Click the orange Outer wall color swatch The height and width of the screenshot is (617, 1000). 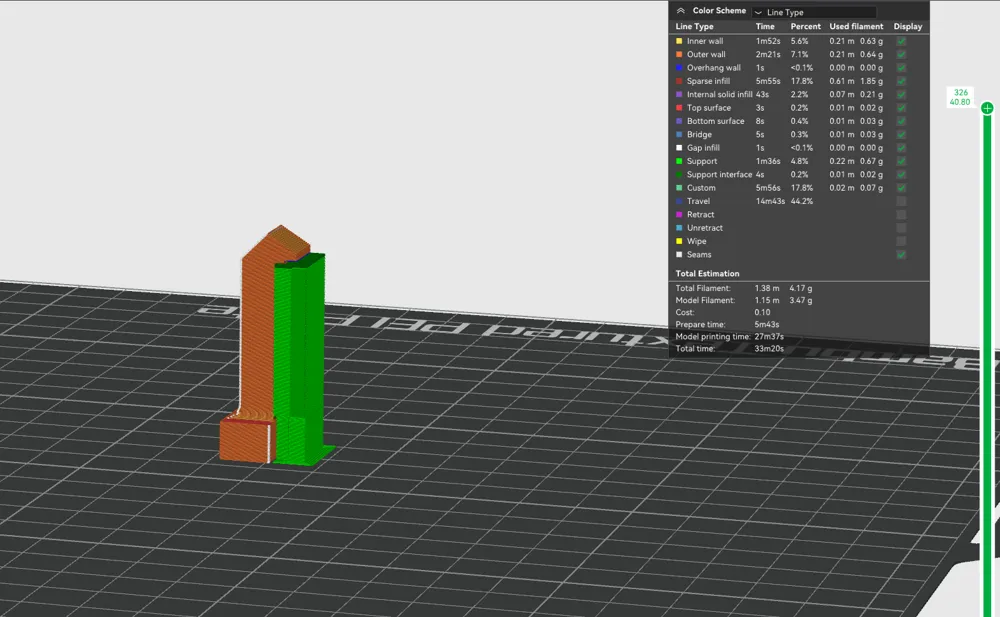click(679, 54)
